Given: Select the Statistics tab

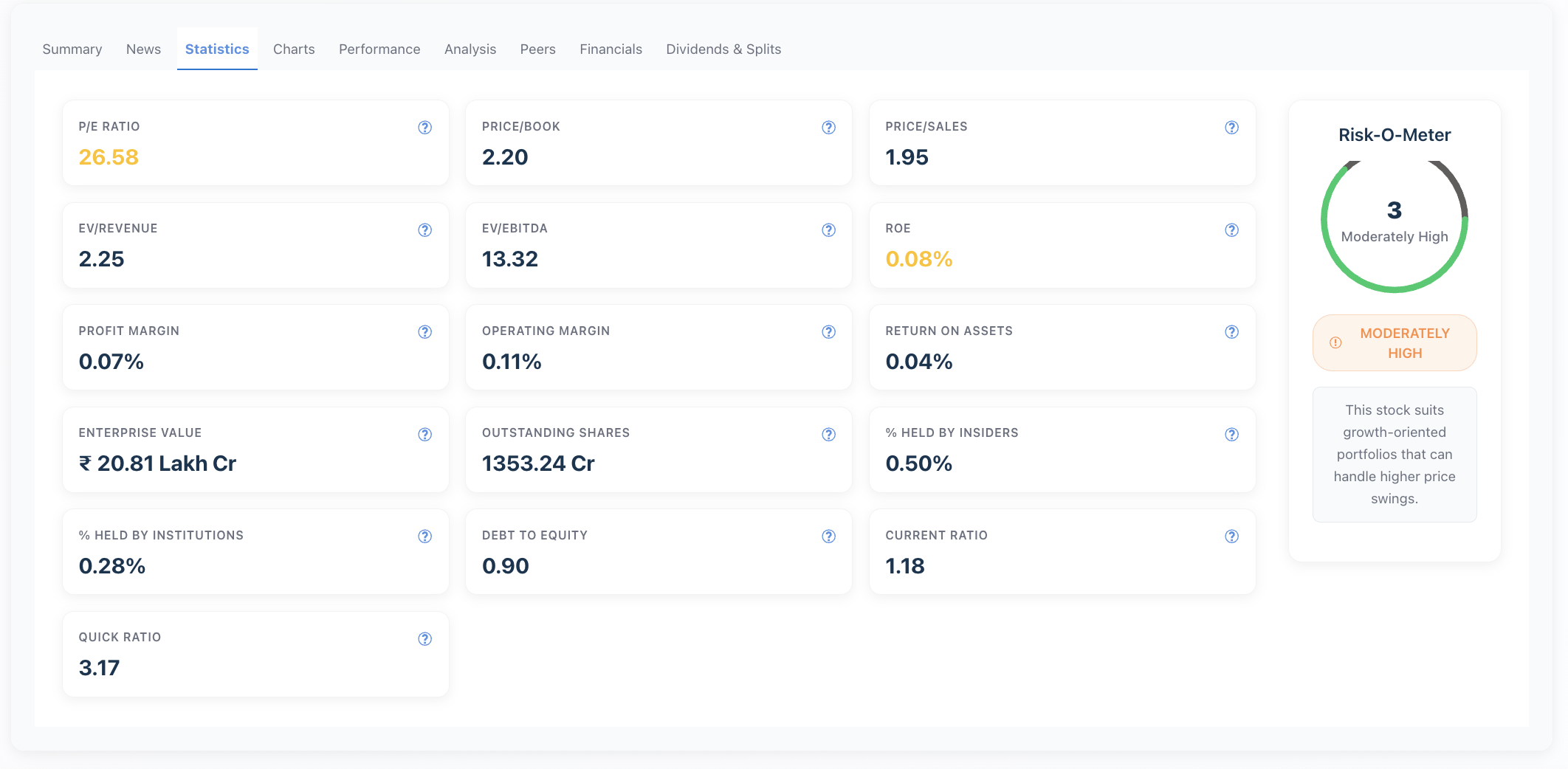Looking at the screenshot, I should [x=217, y=49].
